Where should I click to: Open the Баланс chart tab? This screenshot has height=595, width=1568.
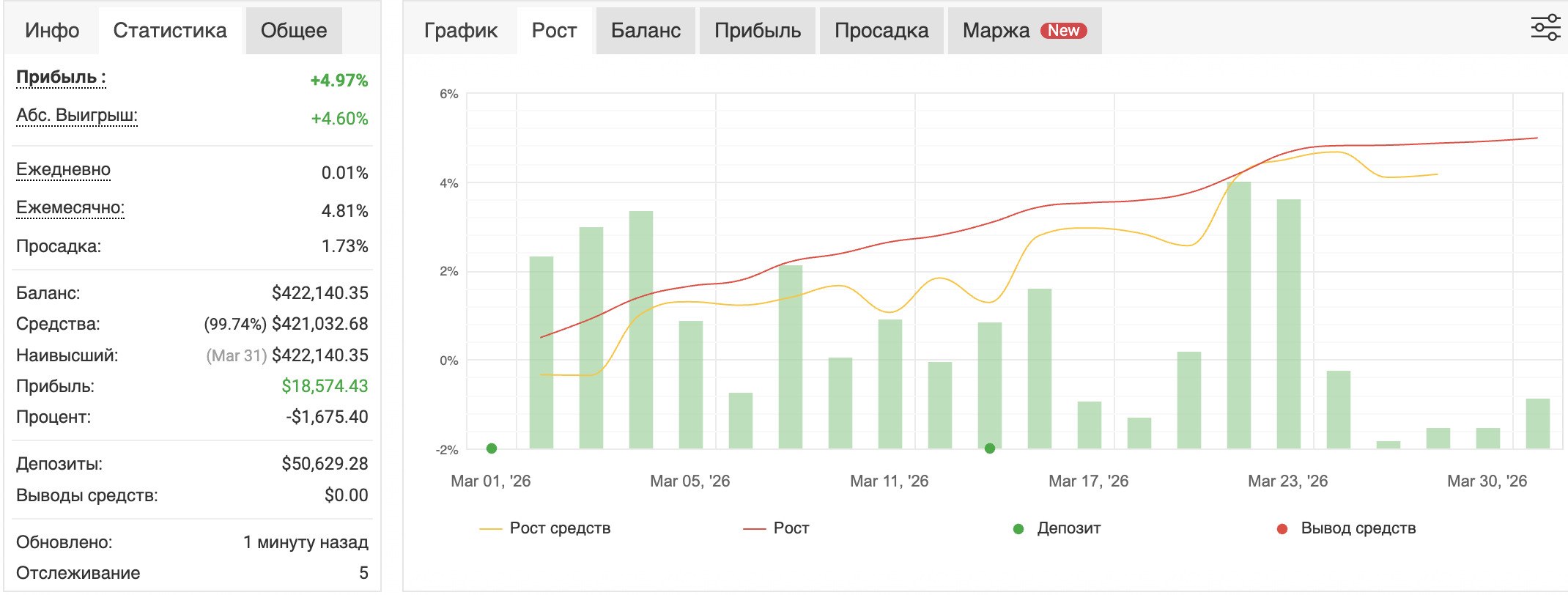(646, 31)
